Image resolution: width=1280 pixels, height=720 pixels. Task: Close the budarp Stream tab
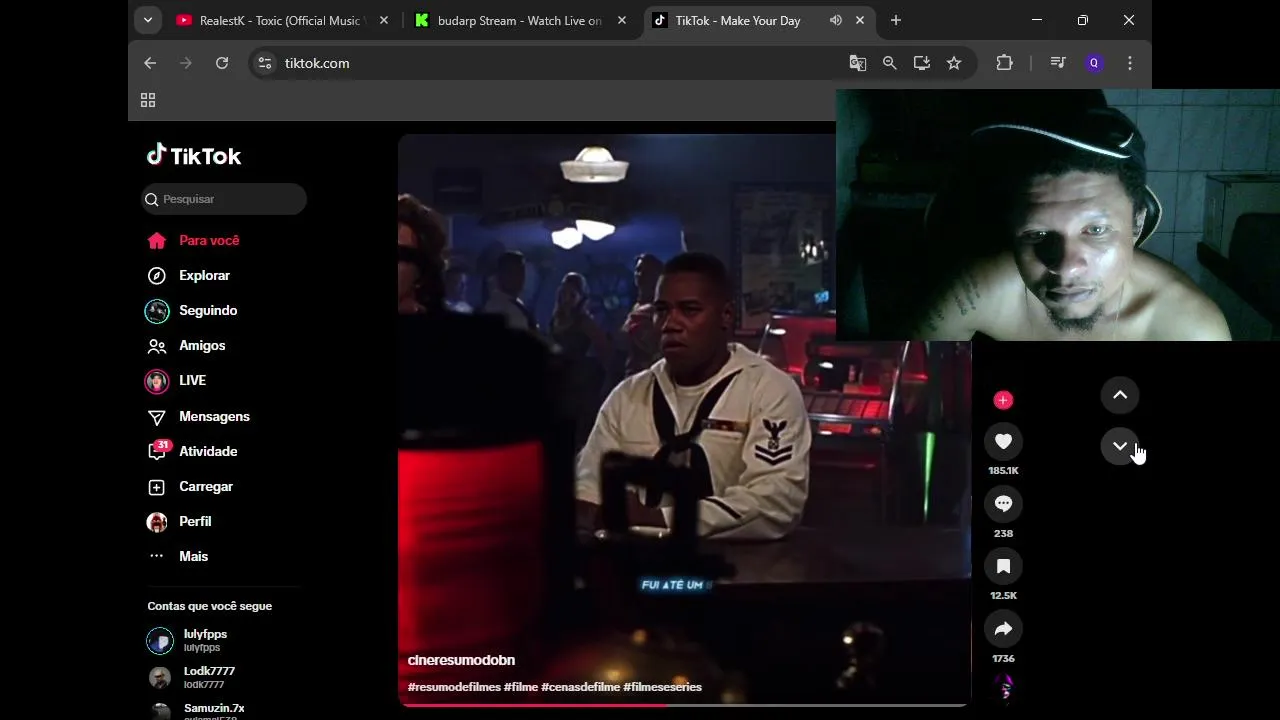click(622, 20)
